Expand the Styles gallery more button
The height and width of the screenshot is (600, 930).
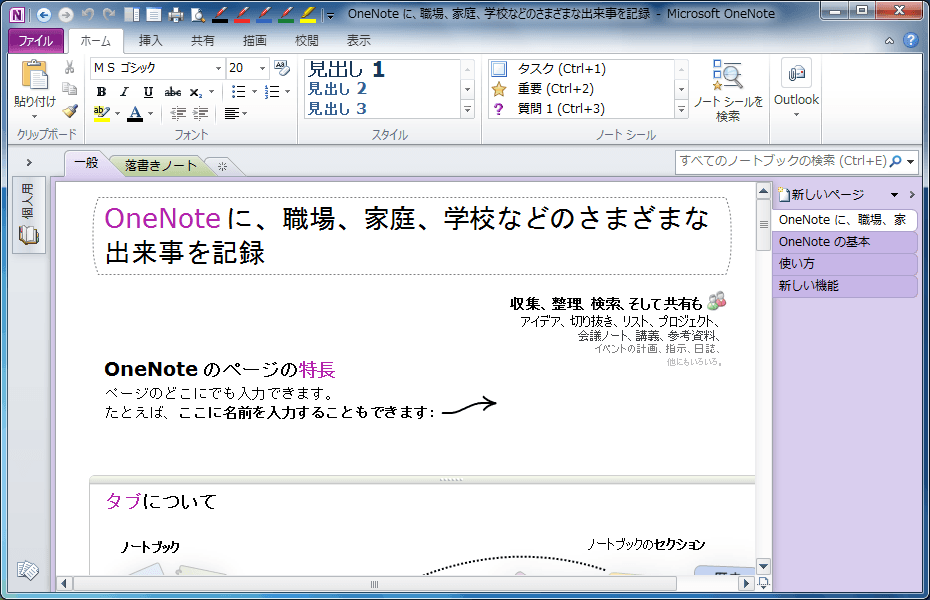(x=467, y=109)
